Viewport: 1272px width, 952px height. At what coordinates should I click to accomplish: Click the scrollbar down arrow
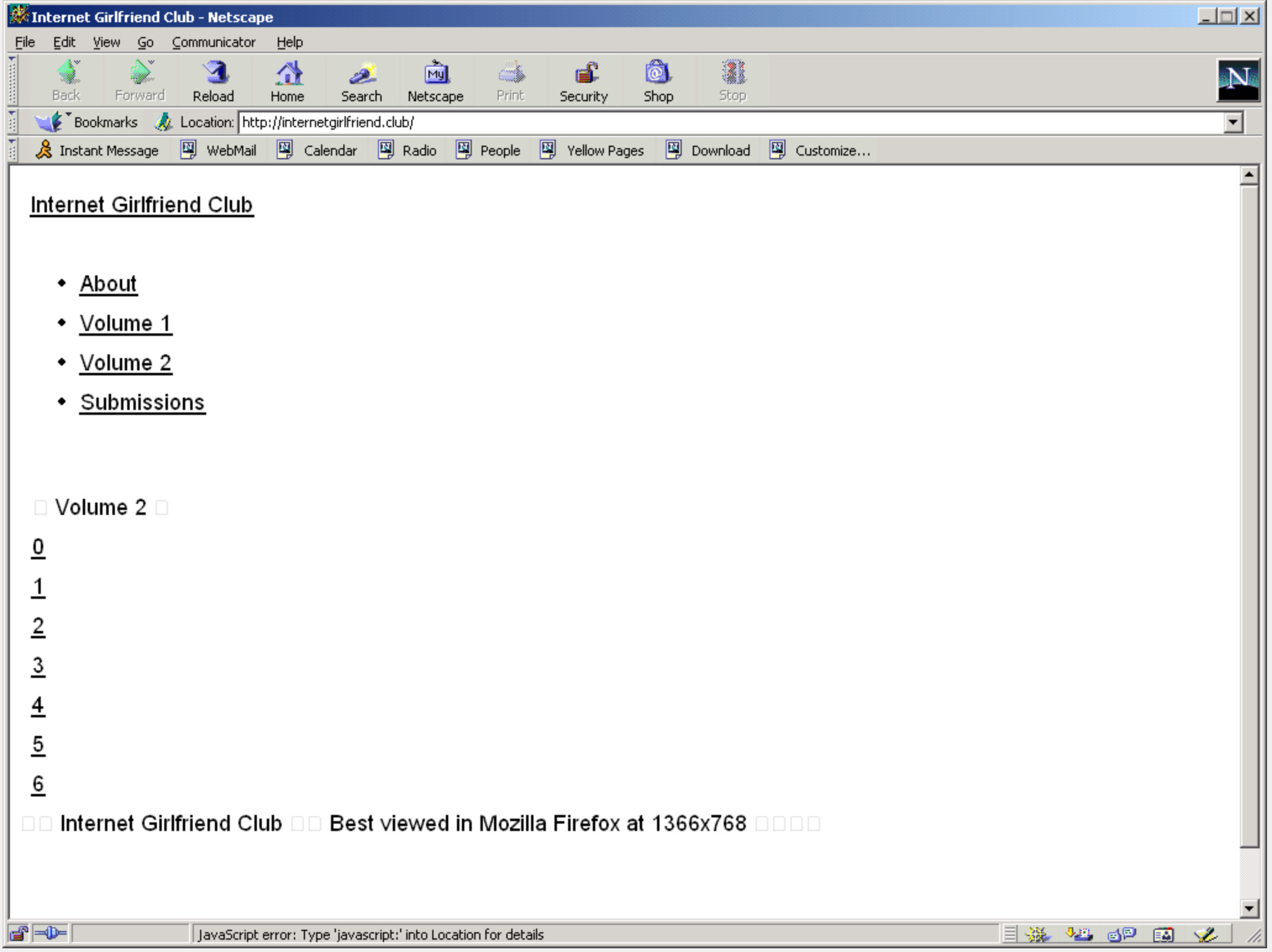1249,908
